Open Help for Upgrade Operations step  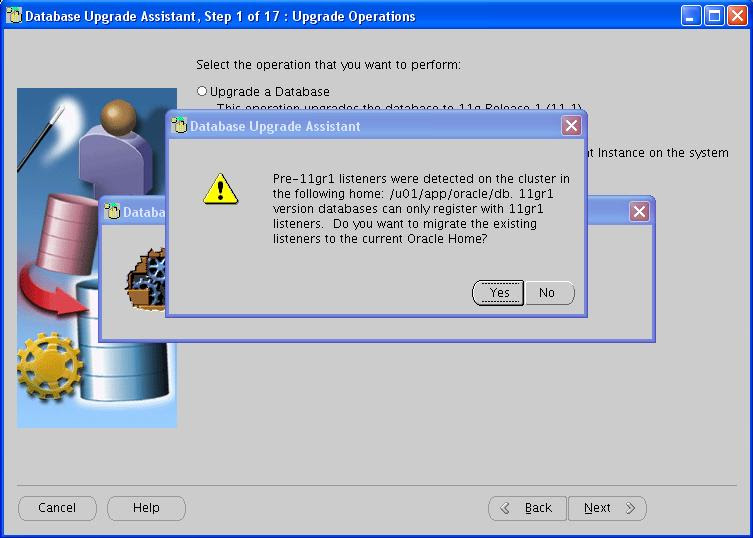146,508
